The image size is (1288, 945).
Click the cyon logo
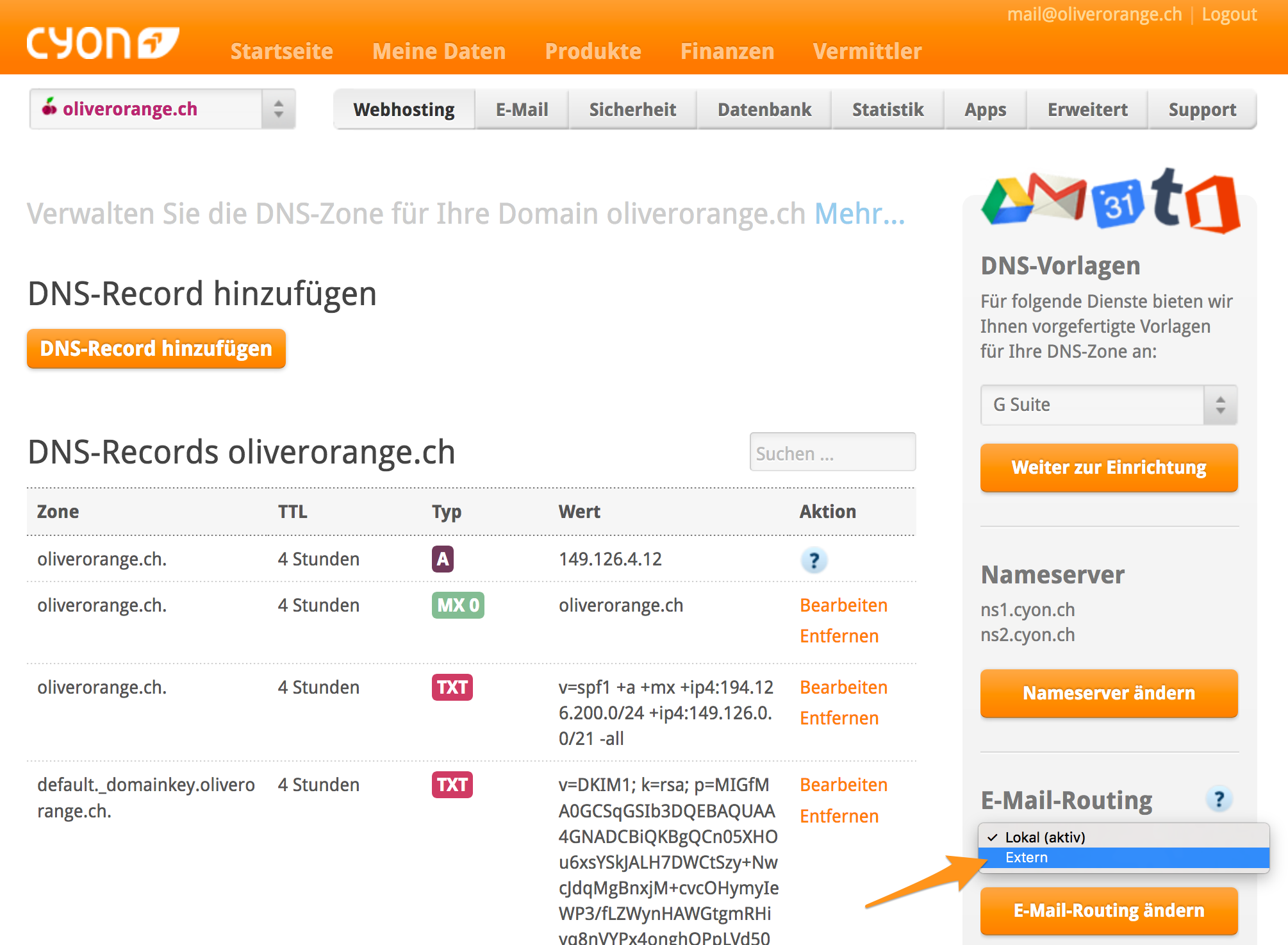[103, 43]
